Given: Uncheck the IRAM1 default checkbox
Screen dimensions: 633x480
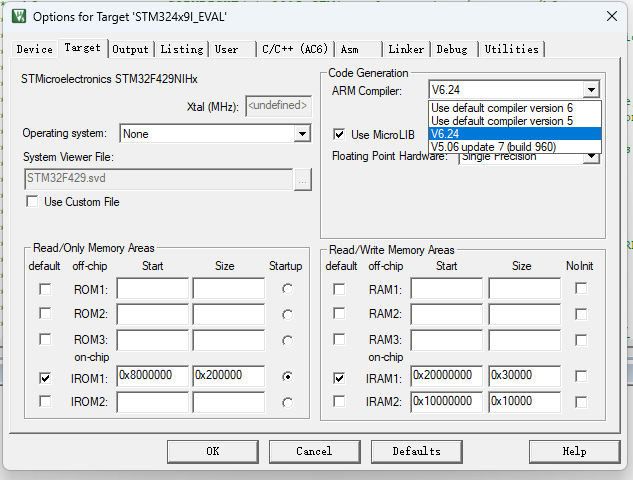Looking at the screenshot, I should [339, 378].
